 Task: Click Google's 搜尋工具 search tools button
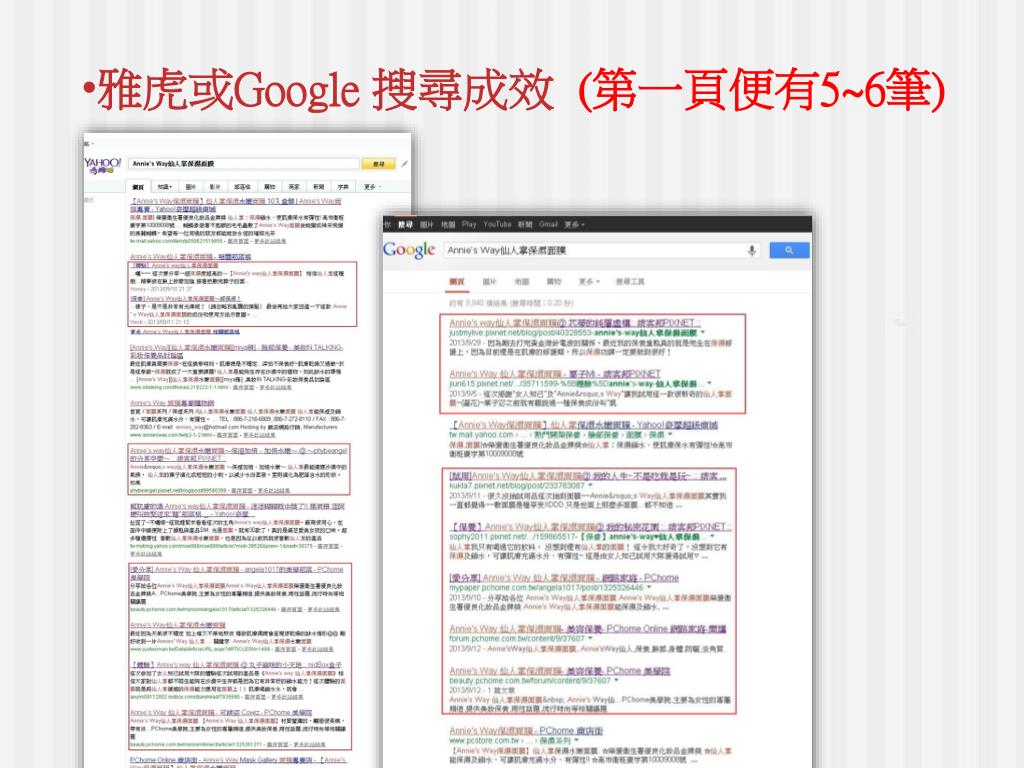coord(630,281)
